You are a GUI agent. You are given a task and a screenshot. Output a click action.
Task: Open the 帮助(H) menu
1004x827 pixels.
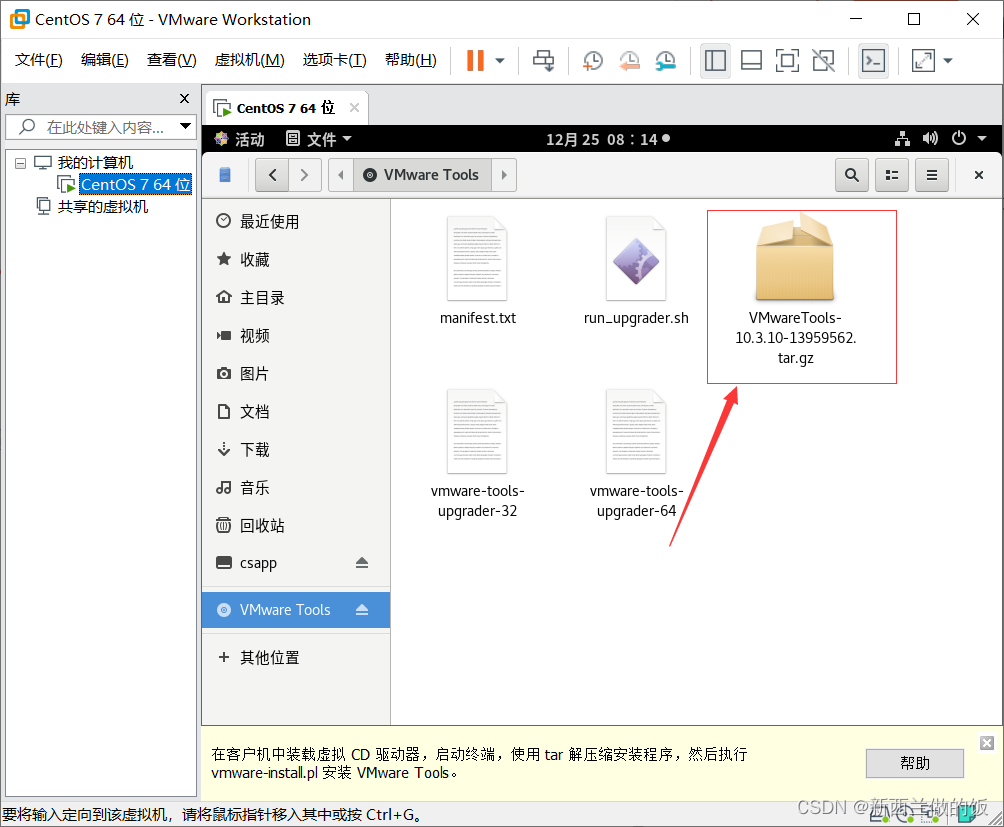point(410,60)
